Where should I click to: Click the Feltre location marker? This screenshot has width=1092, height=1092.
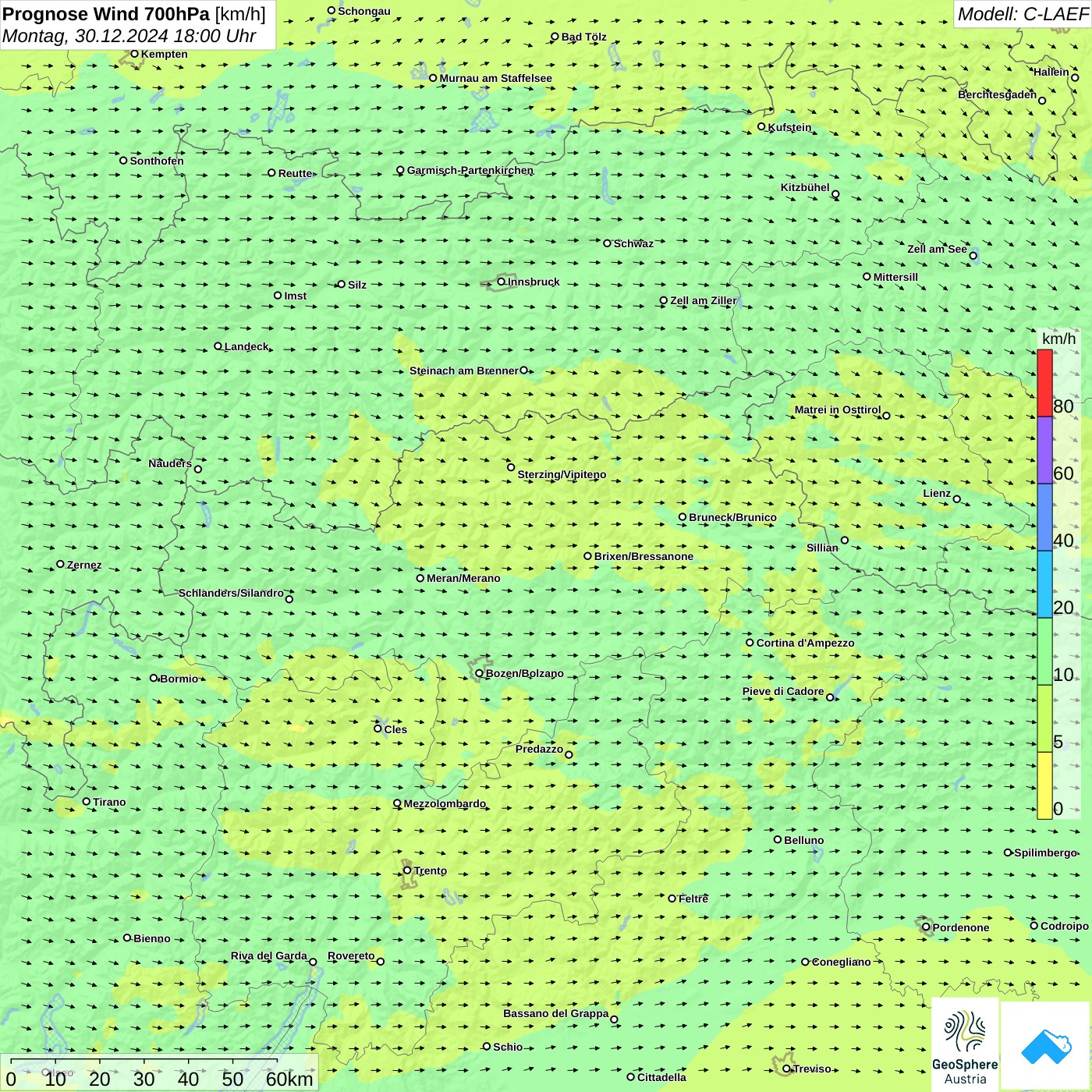[672, 899]
